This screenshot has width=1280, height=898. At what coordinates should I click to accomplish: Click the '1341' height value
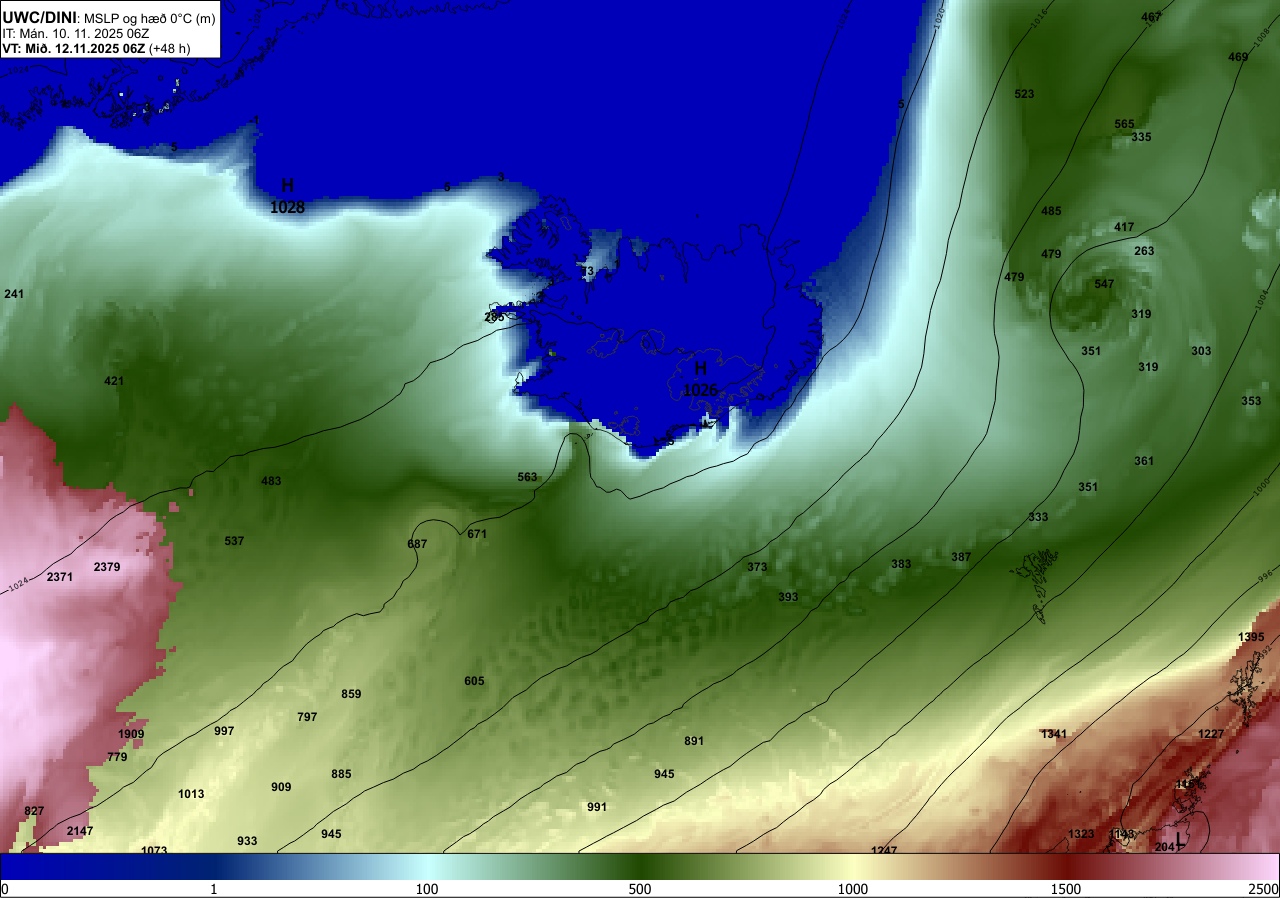coord(1054,734)
